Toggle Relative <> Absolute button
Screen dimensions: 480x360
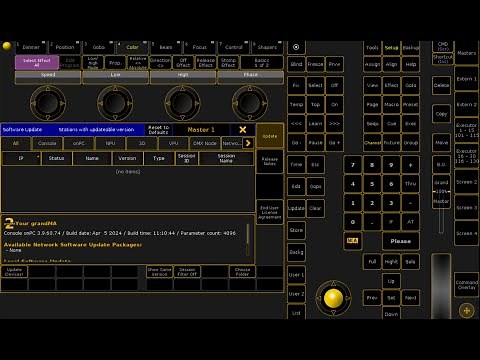(x=138, y=63)
